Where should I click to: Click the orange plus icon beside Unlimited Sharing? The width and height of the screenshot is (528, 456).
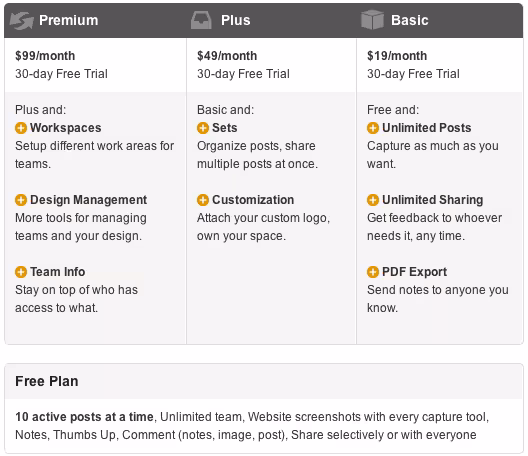[373, 200]
